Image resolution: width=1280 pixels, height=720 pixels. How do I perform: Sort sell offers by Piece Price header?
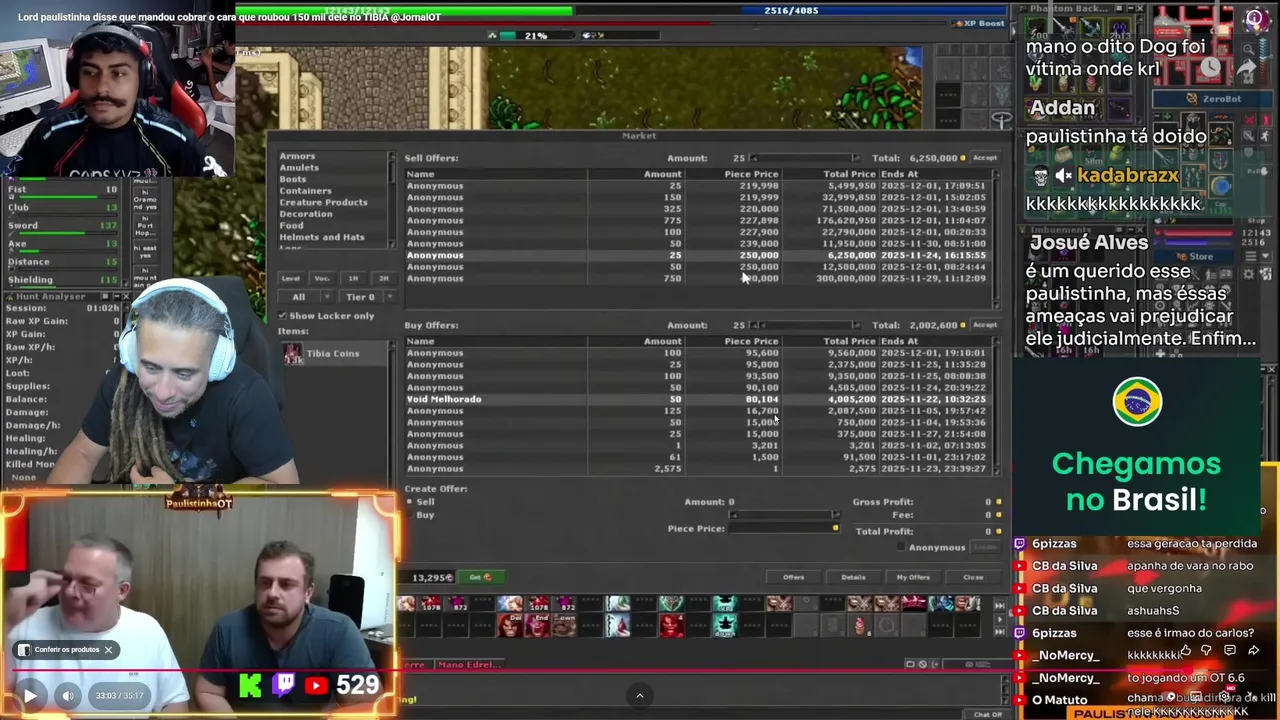751,174
